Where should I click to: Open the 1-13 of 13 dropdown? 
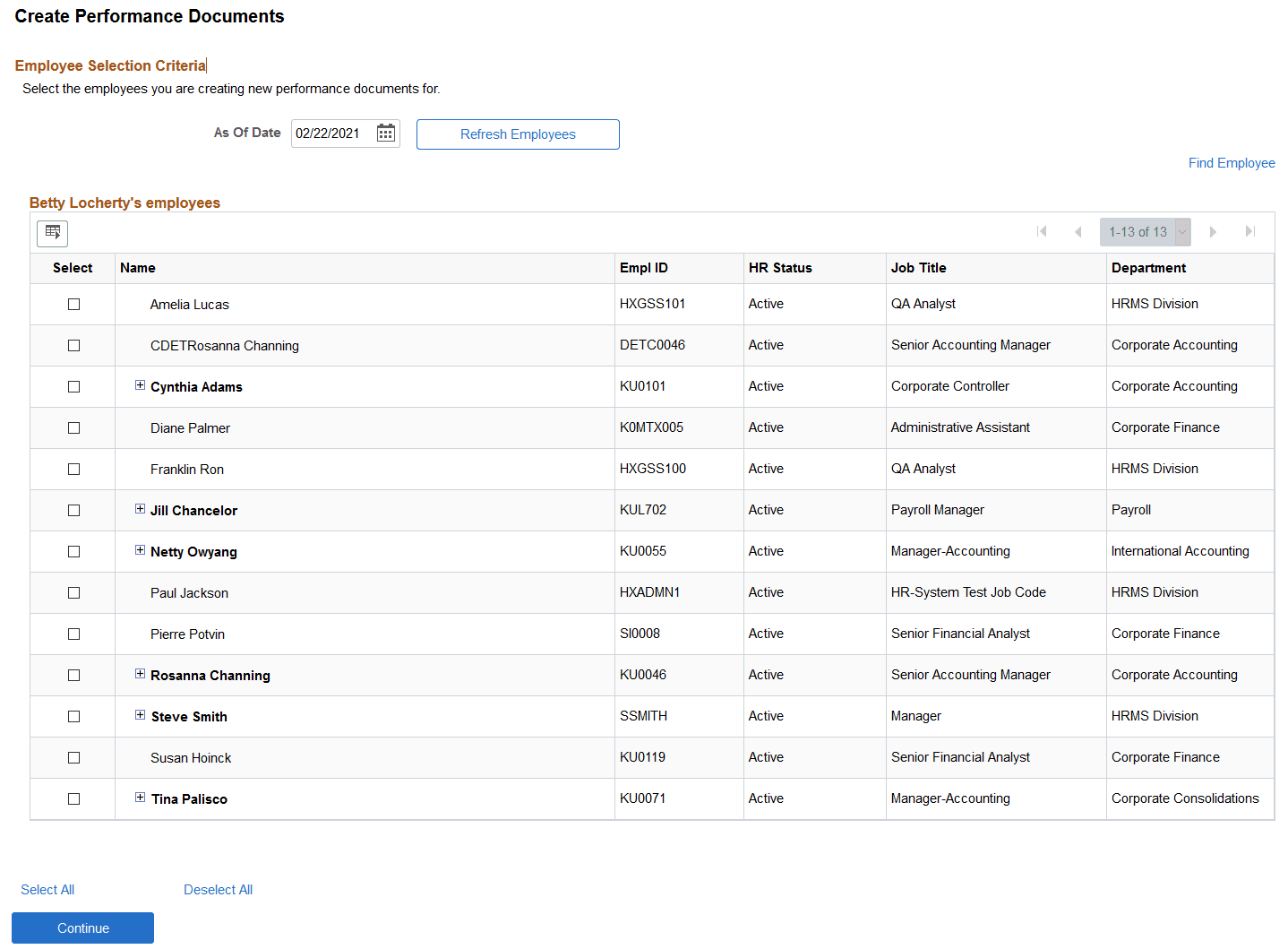coord(1182,231)
